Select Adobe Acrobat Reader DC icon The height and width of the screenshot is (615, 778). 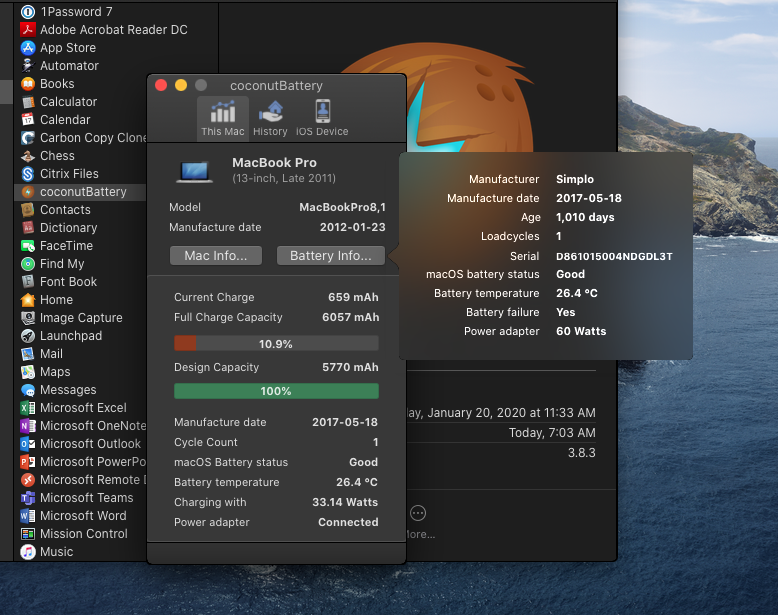click(x=28, y=30)
